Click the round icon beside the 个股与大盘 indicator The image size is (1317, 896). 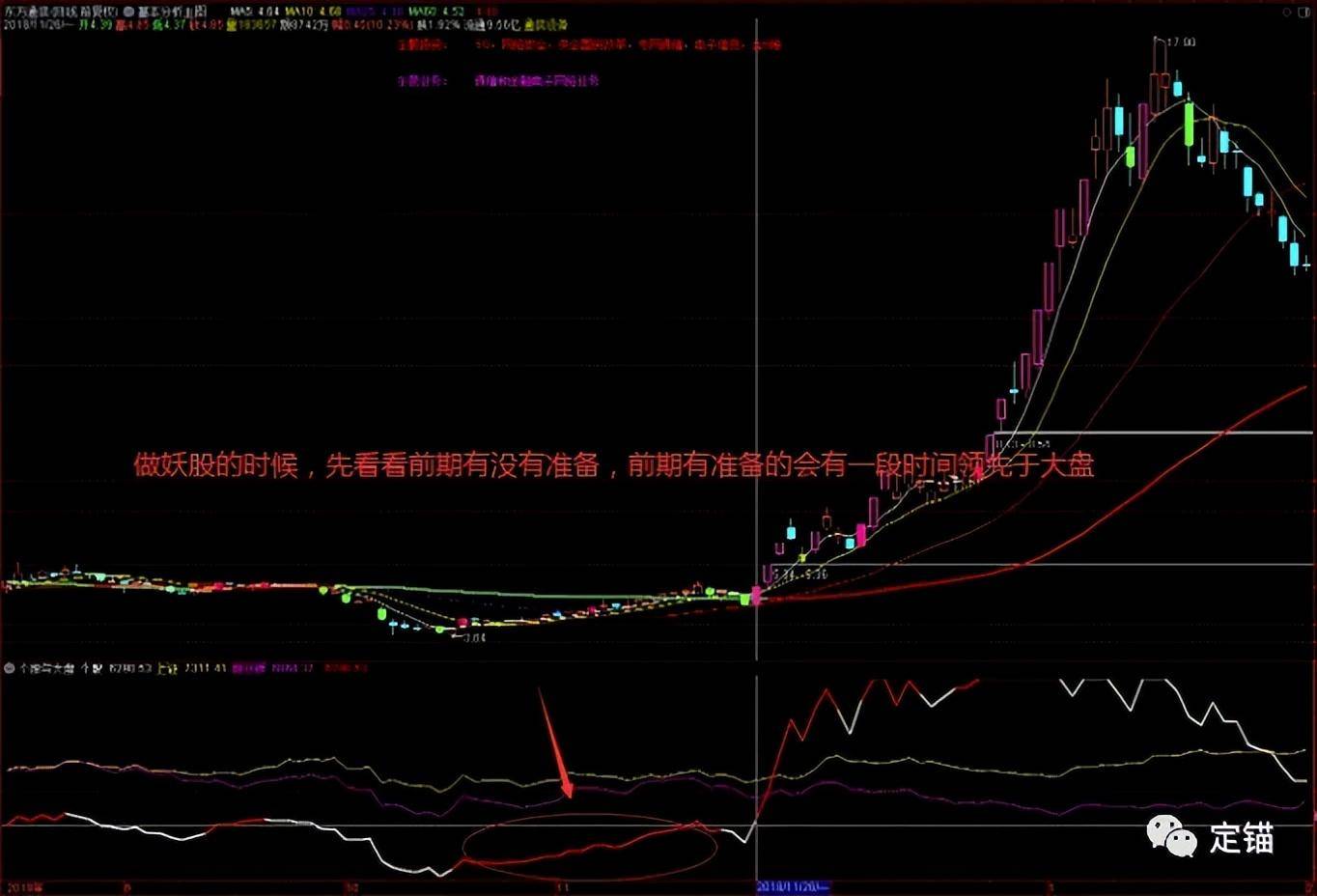coord(10,668)
